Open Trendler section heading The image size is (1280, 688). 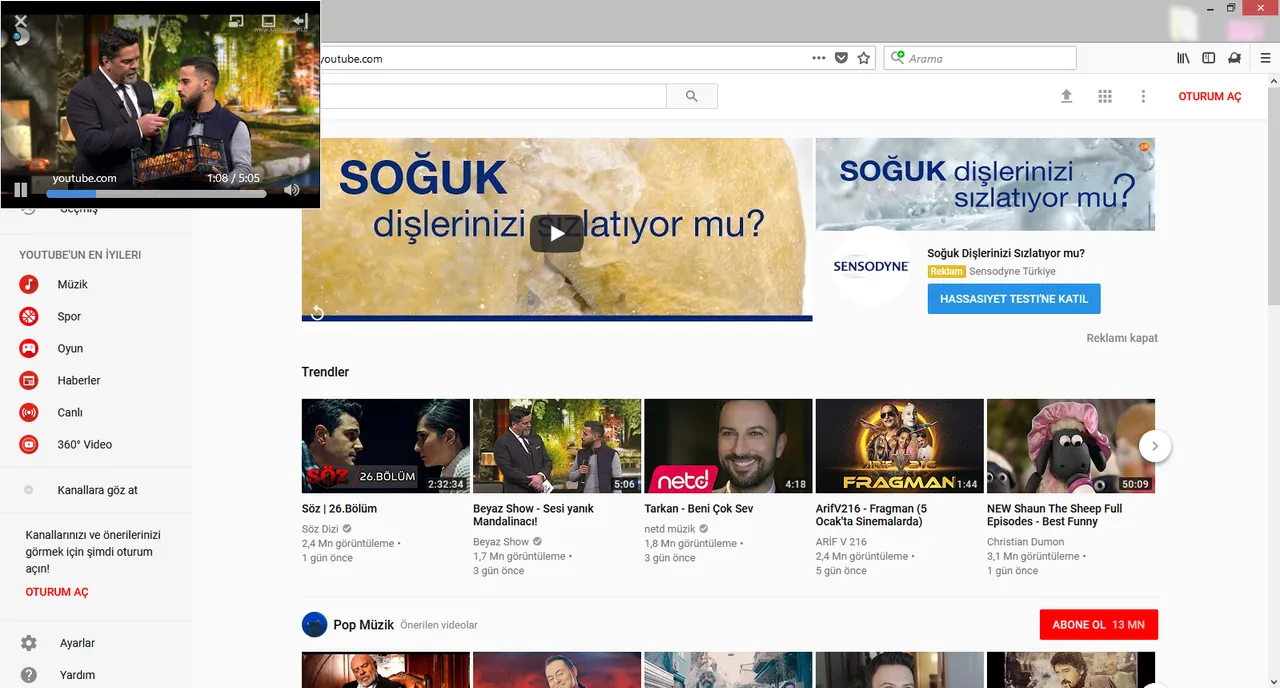(325, 372)
